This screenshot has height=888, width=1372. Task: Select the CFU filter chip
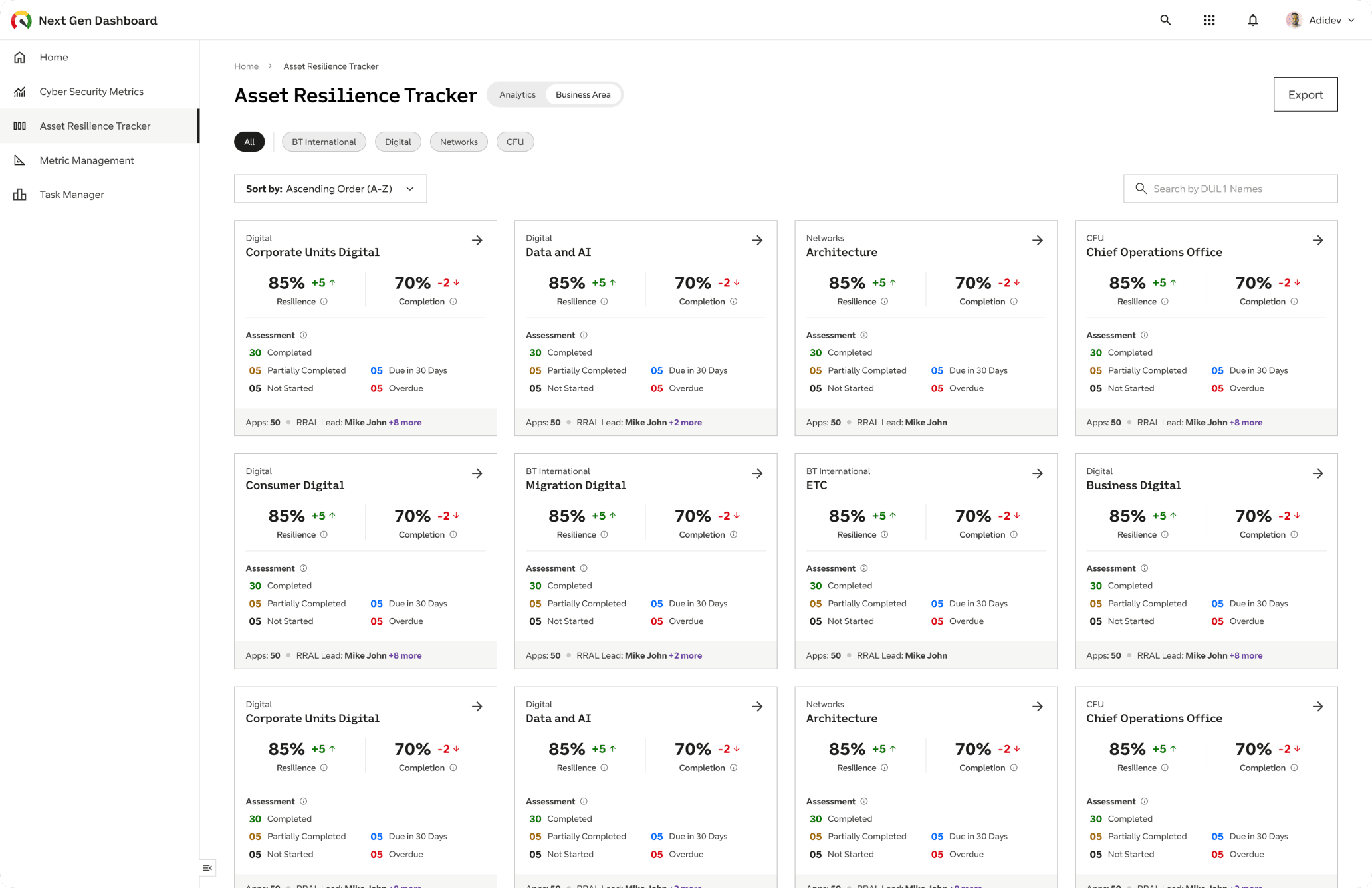click(x=514, y=142)
